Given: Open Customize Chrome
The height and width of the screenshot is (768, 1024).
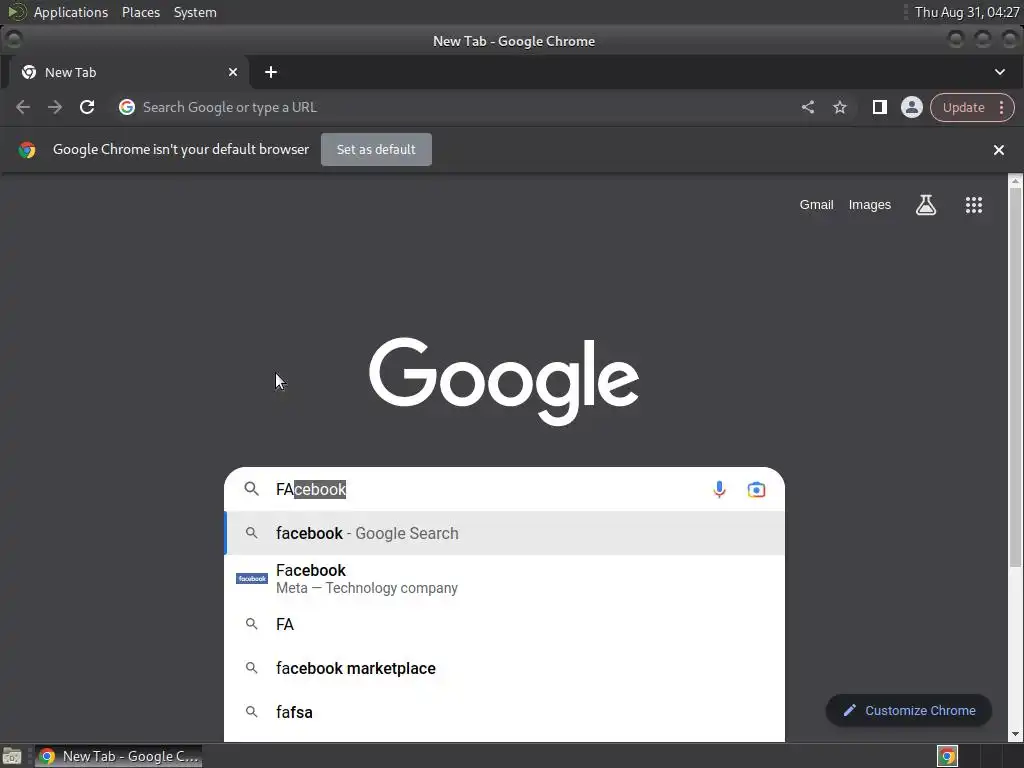Looking at the screenshot, I should [909, 711].
